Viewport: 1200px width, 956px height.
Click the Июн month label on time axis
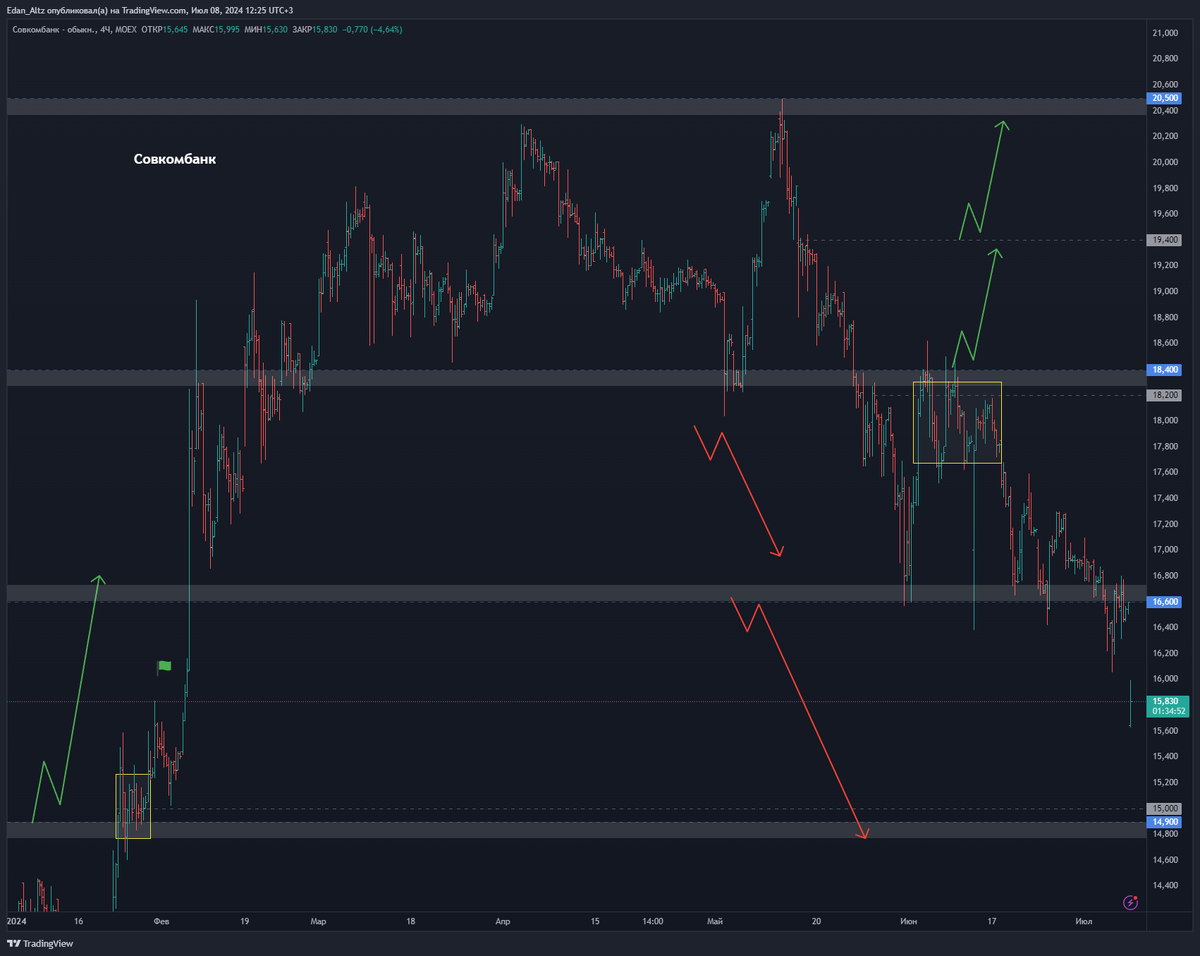click(908, 920)
